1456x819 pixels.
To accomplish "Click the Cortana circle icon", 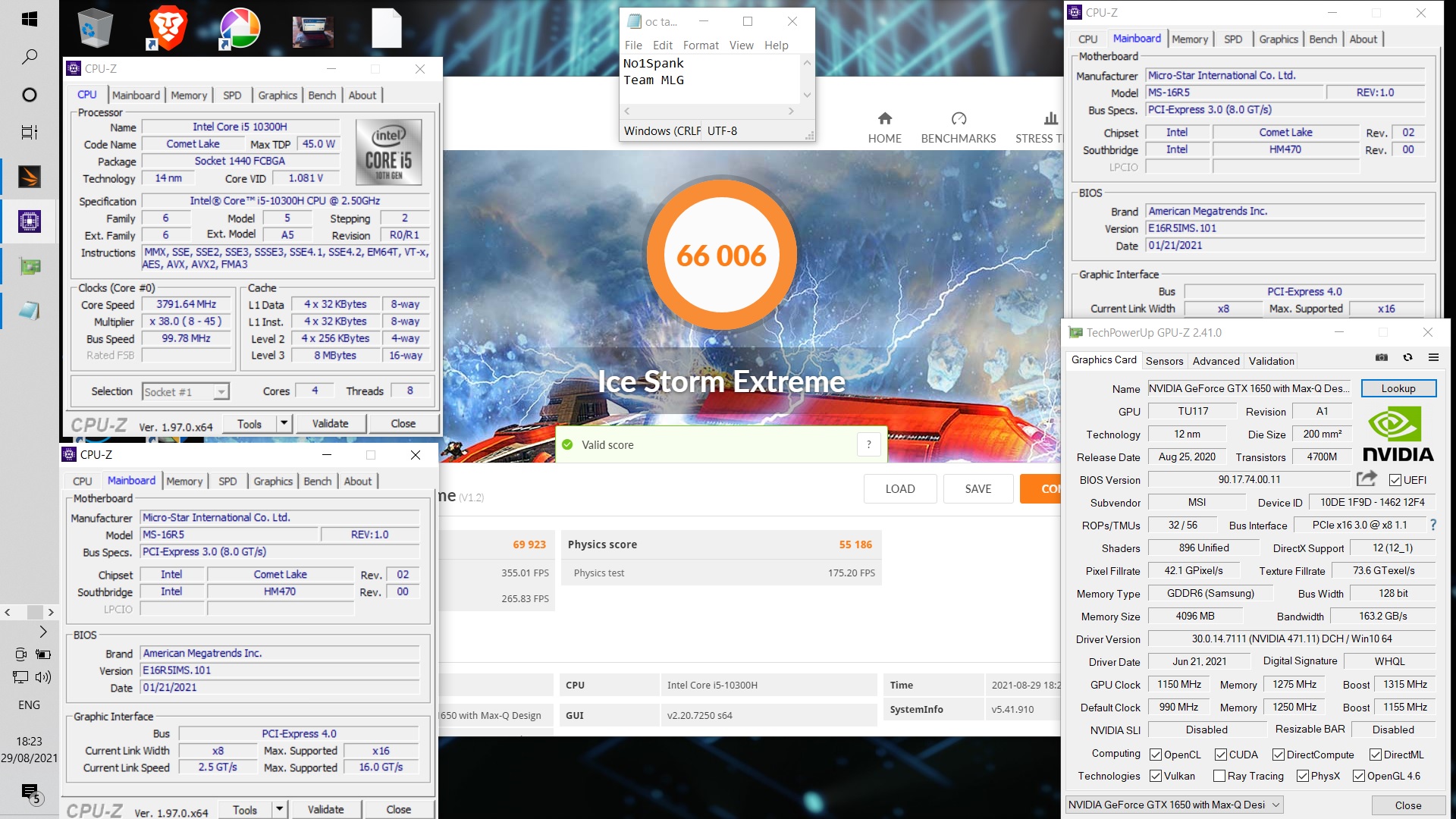I will [x=29, y=95].
